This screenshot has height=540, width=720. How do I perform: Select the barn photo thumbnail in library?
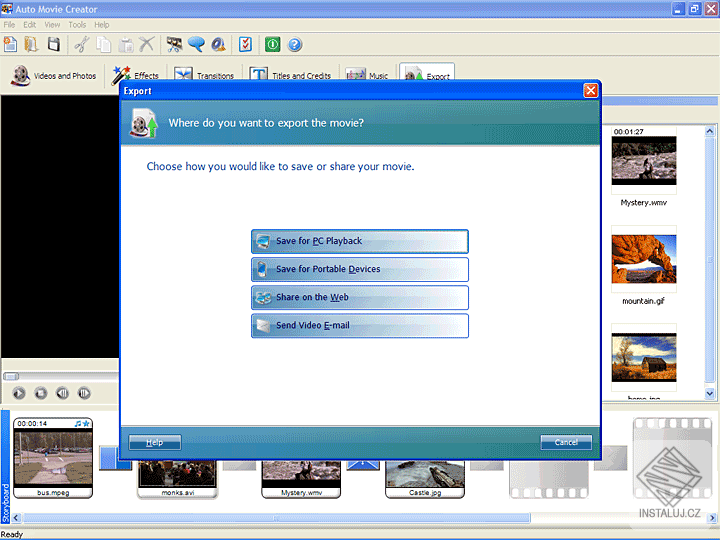644,358
